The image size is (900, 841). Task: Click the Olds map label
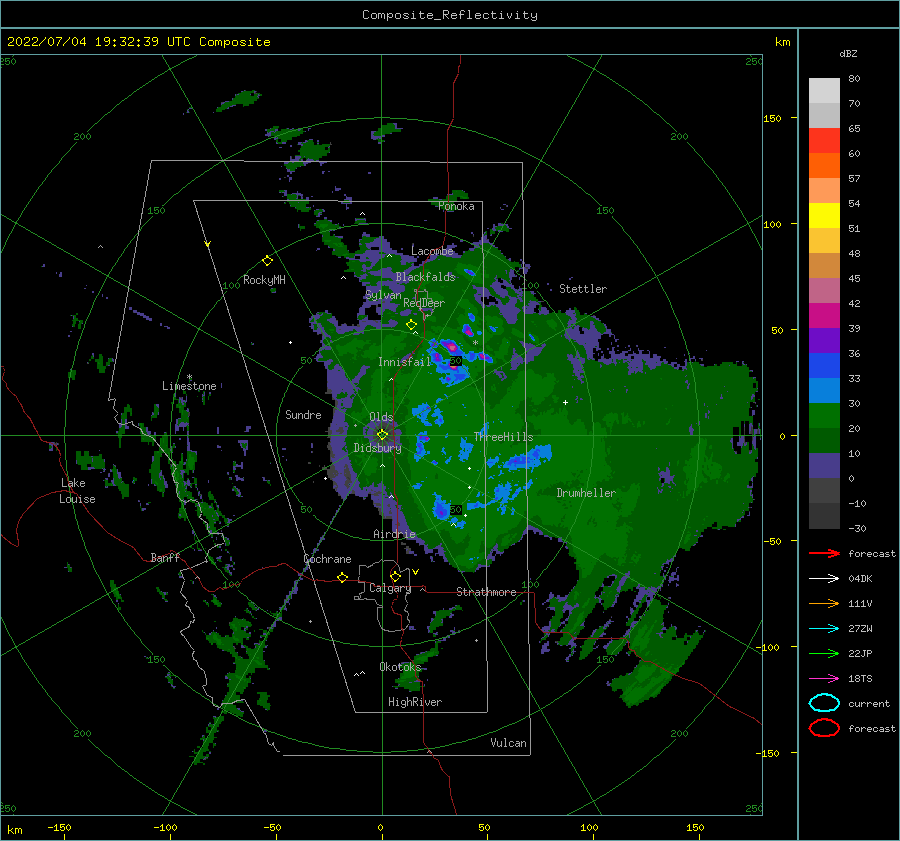tap(381, 417)
